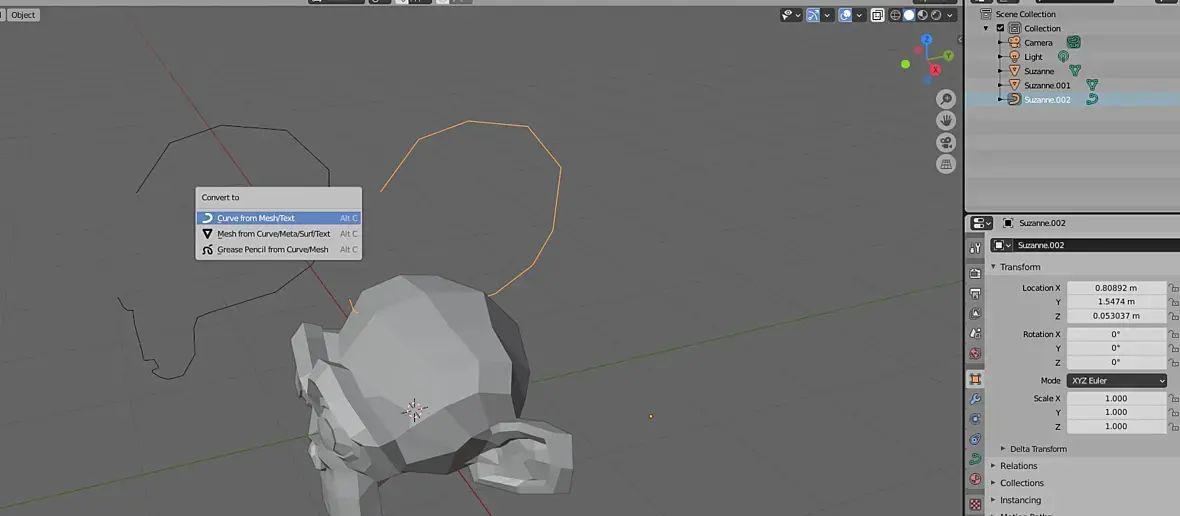Select Suzanne.001 in the outliner
This screenshot has height=516, width=1180.
1047,86
